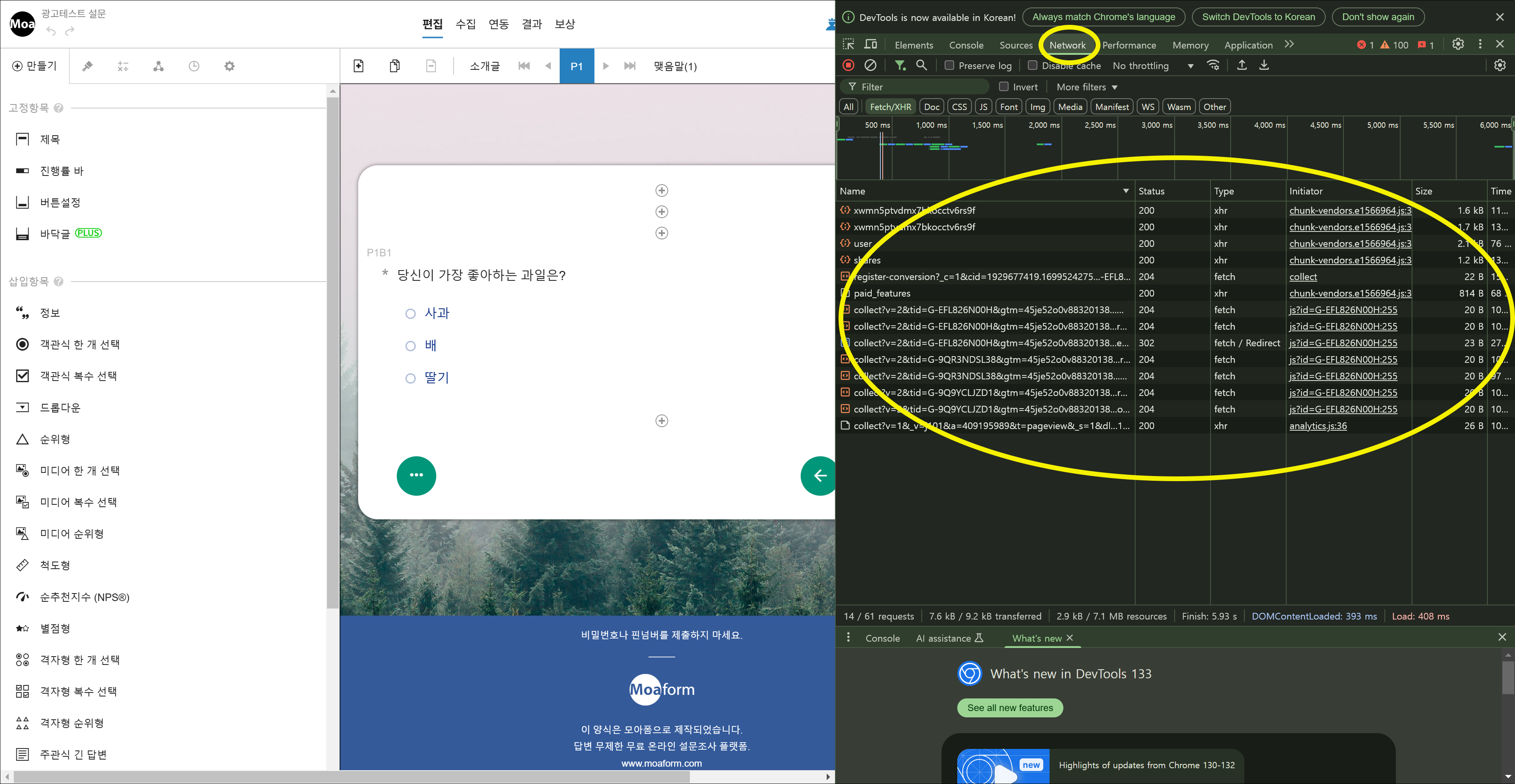Expand more DevTools tabs chevron
Viewport: 1515px width, 784px height.
[1289, 45]
